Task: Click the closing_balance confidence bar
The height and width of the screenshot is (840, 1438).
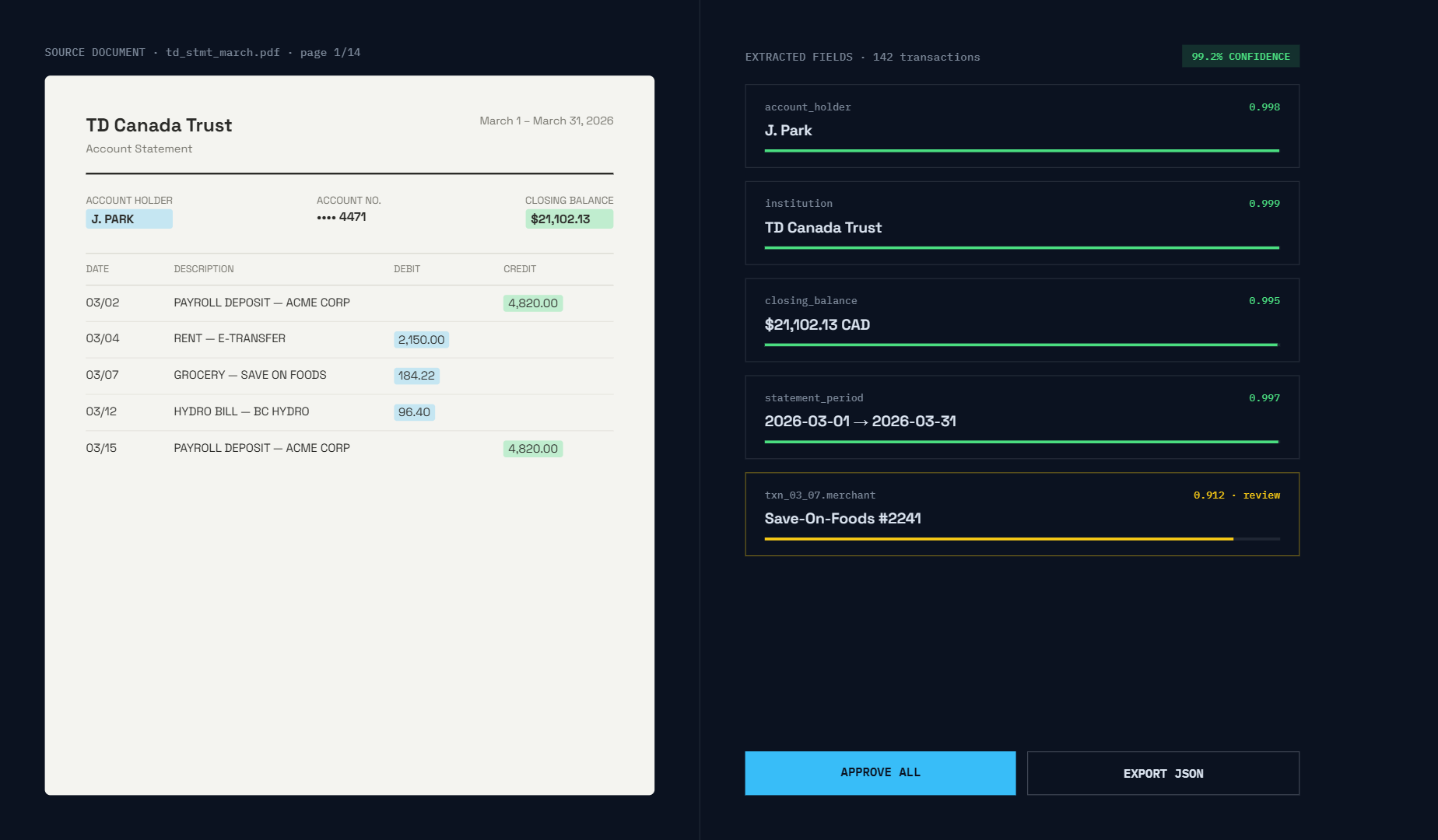Action: pyautogui.click(x=1022, y=345)
